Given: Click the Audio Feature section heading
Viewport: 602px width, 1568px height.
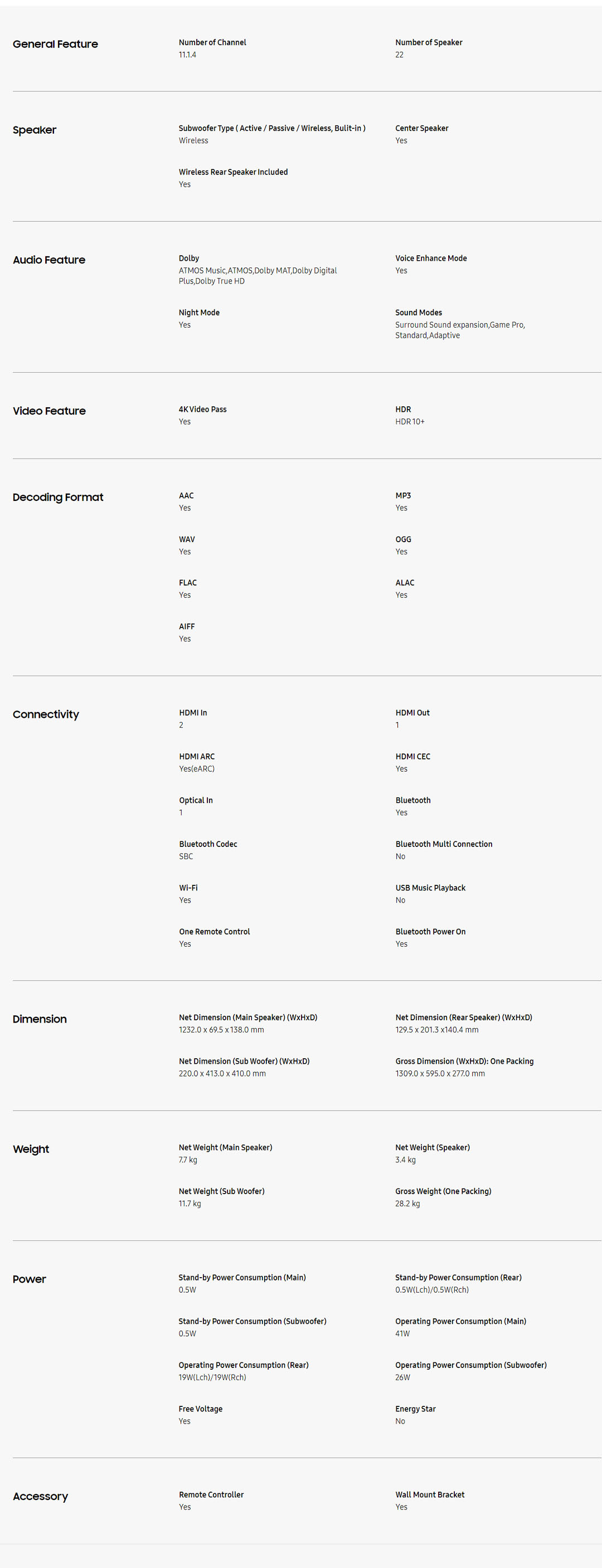Looking at the screenshot, I should [49, 260].
